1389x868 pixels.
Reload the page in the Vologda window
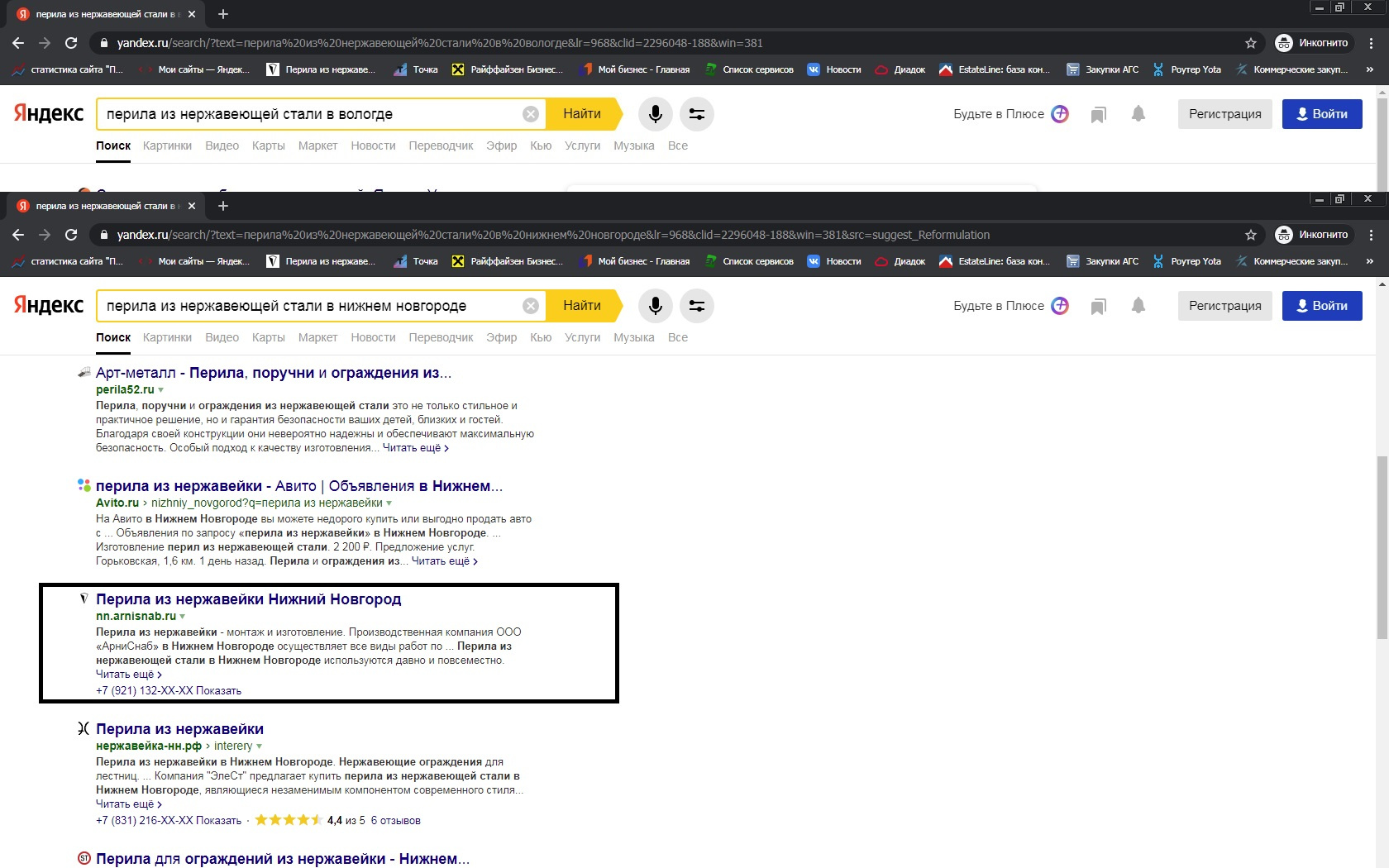tap(71, 43)
